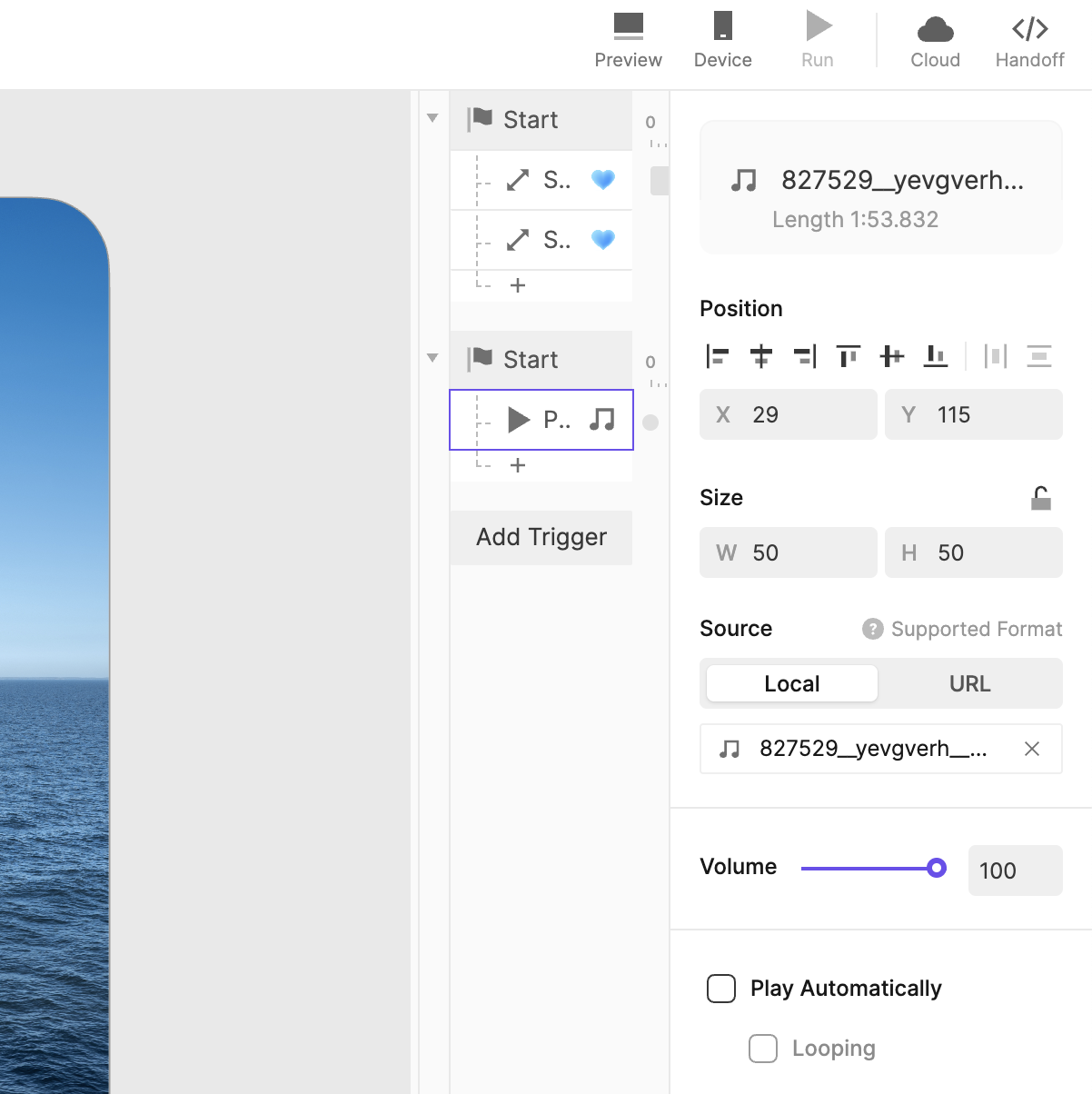
Task: Collapse the second Start trigger
Action: [x=432, y=358]
